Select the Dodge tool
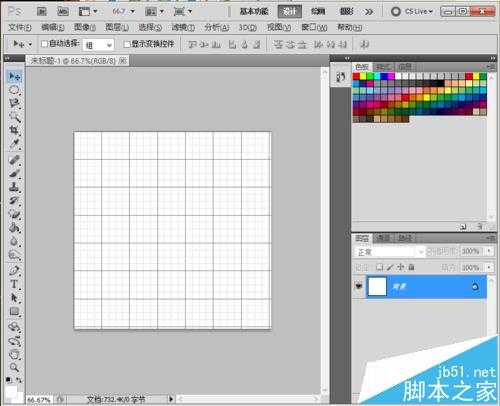500x406 pixels. 14,255
